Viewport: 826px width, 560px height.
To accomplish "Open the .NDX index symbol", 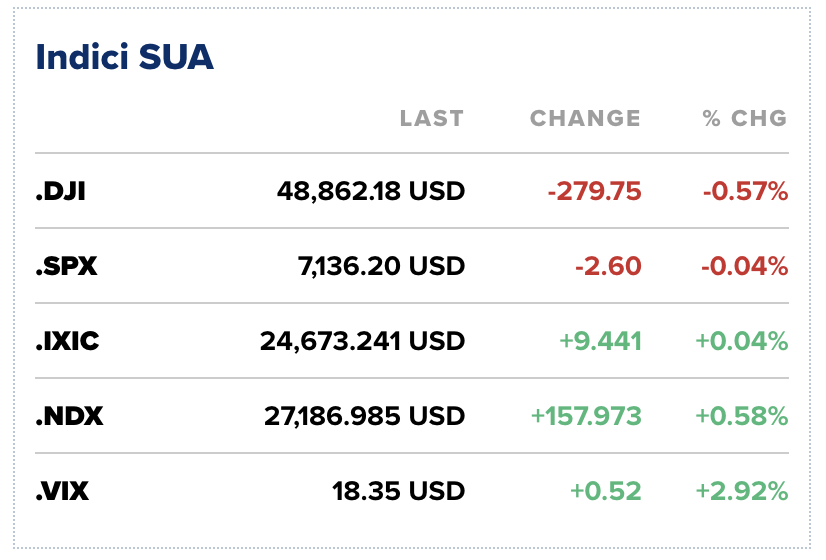I will tap(69, 416).
